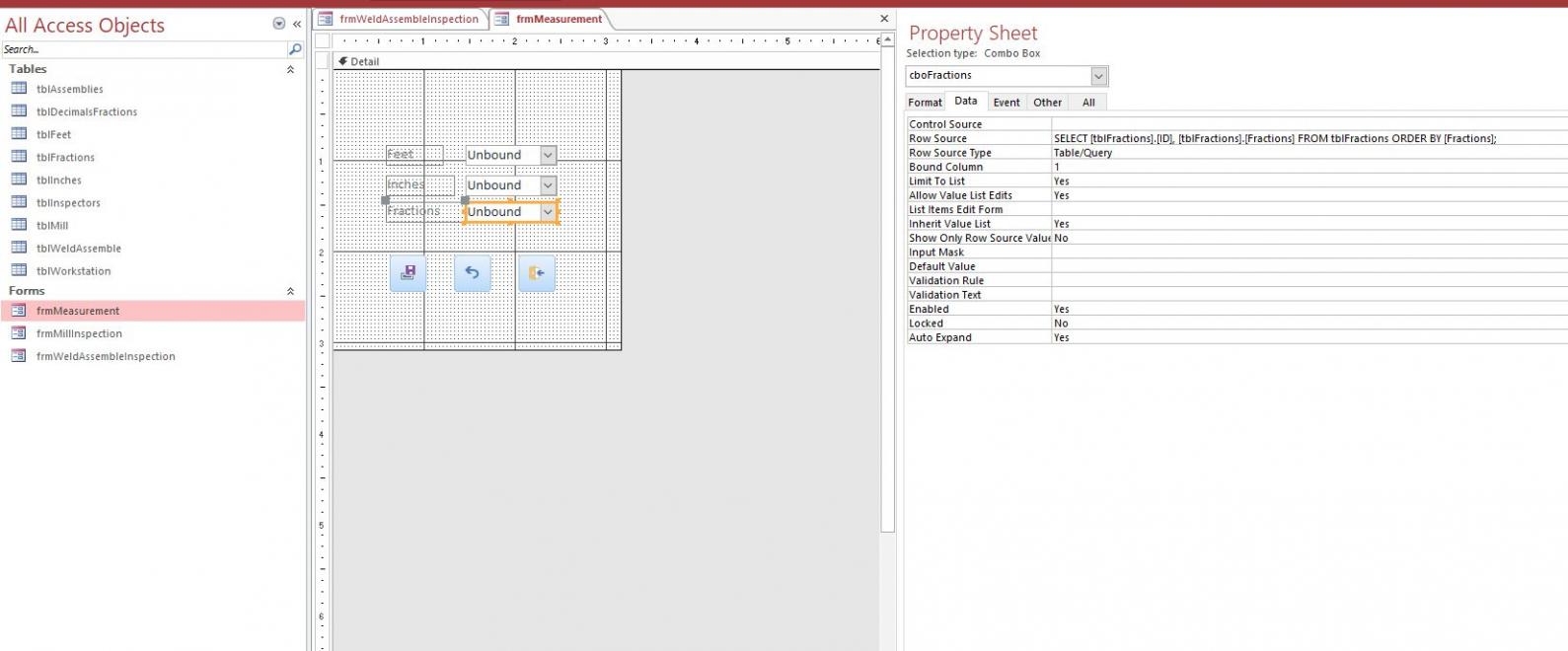The image size is (1568, 651).
Task: Click Show Only Row Source Values value
Action: tap(1308, 238)
